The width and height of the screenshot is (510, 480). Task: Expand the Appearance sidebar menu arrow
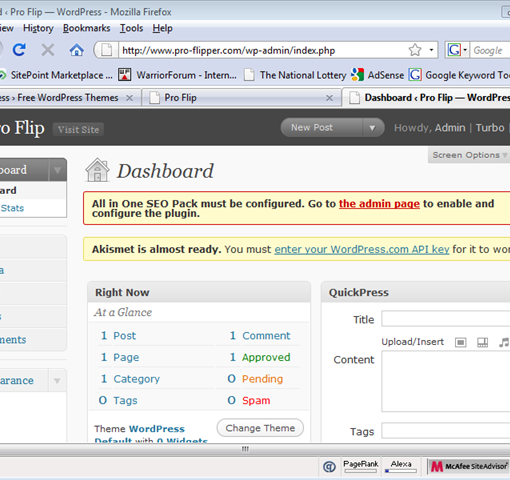[x=57, y=380]
